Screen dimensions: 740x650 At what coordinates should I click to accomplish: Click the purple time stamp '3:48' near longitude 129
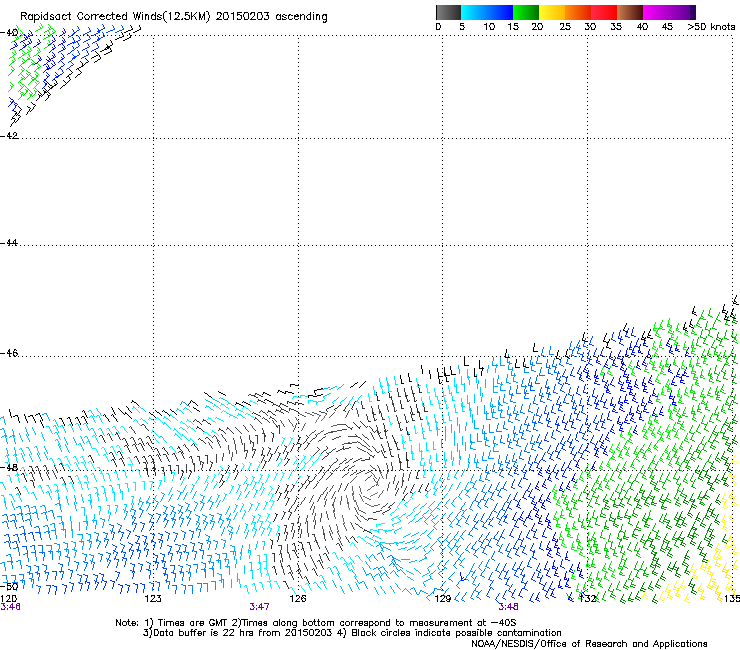click(508, 607)
